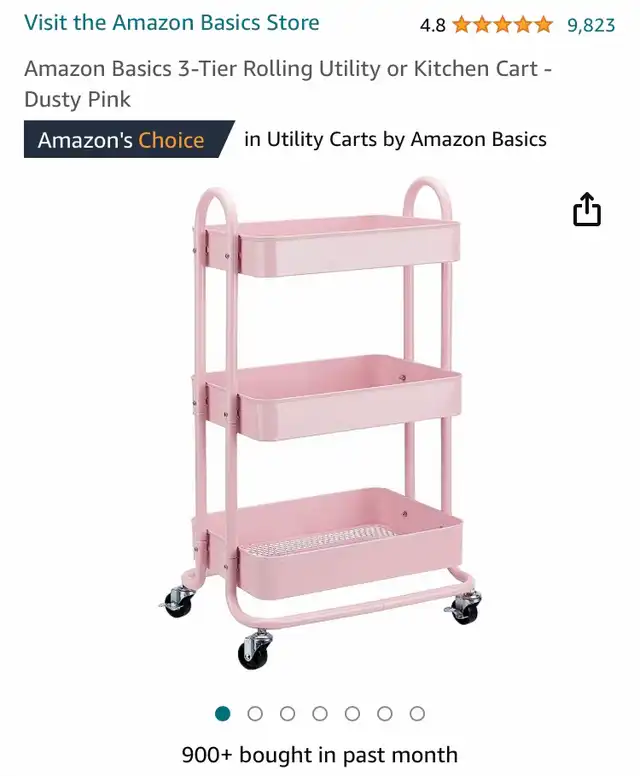Screen dimensions: 640x776
Task: Open Utility Carts by Amazon Basics category
Action: tap(395, 139)
